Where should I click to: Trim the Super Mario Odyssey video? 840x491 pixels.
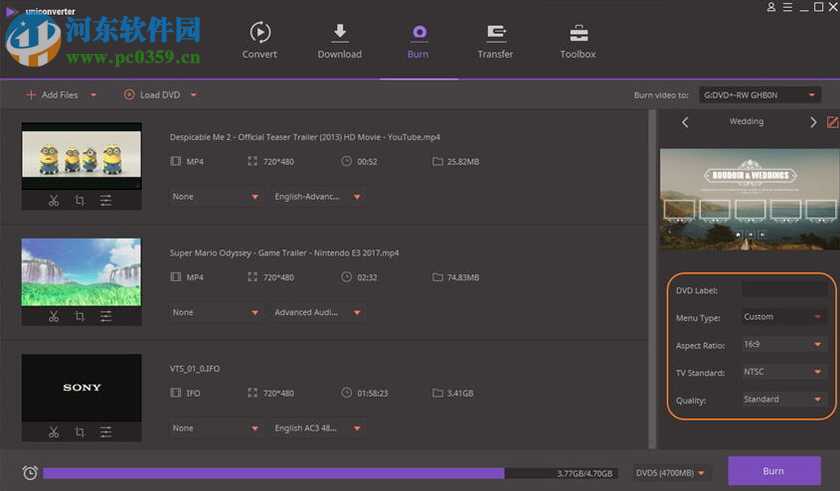pos(54,316)
